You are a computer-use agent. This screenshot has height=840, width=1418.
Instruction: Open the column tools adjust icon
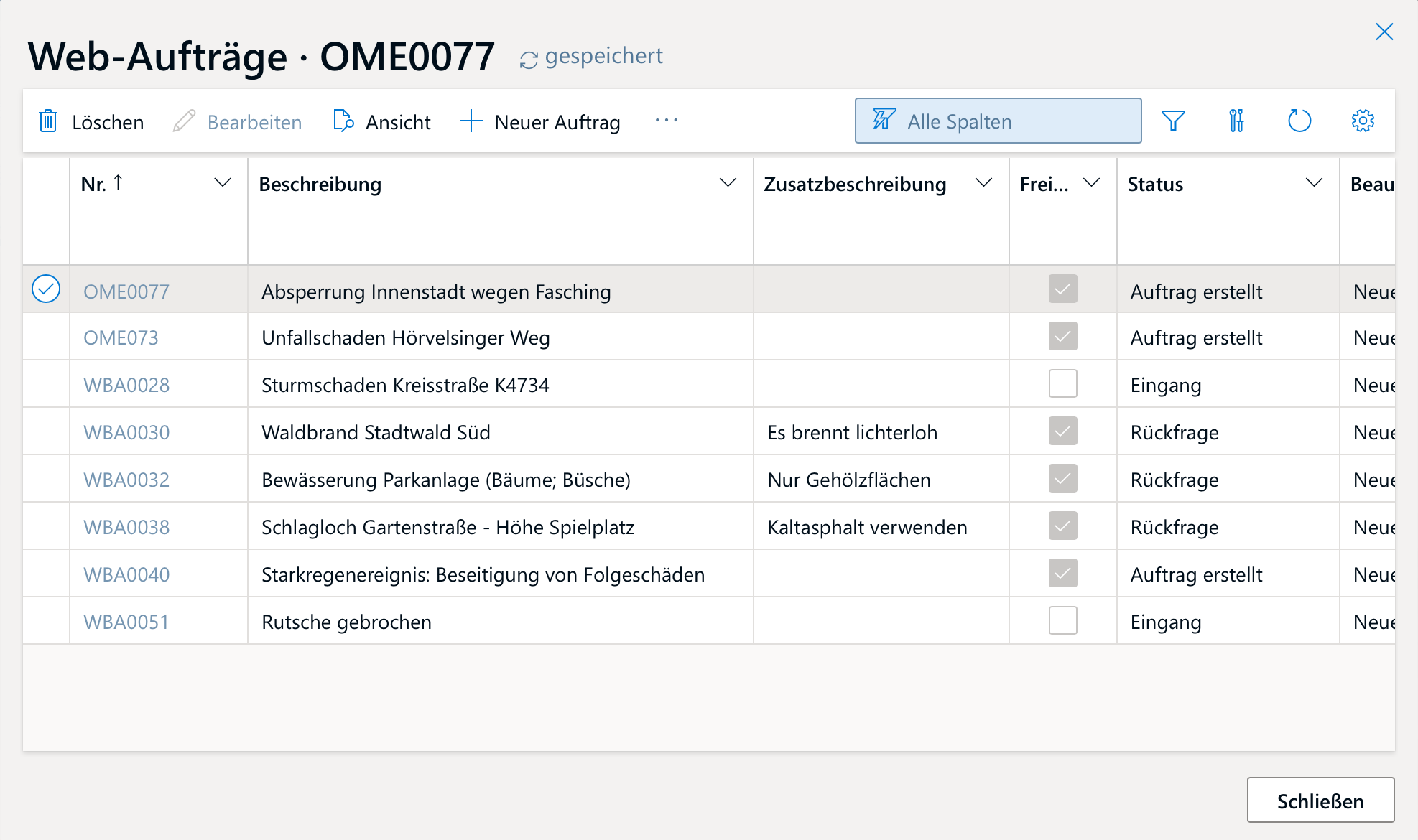pos(1236,121)
